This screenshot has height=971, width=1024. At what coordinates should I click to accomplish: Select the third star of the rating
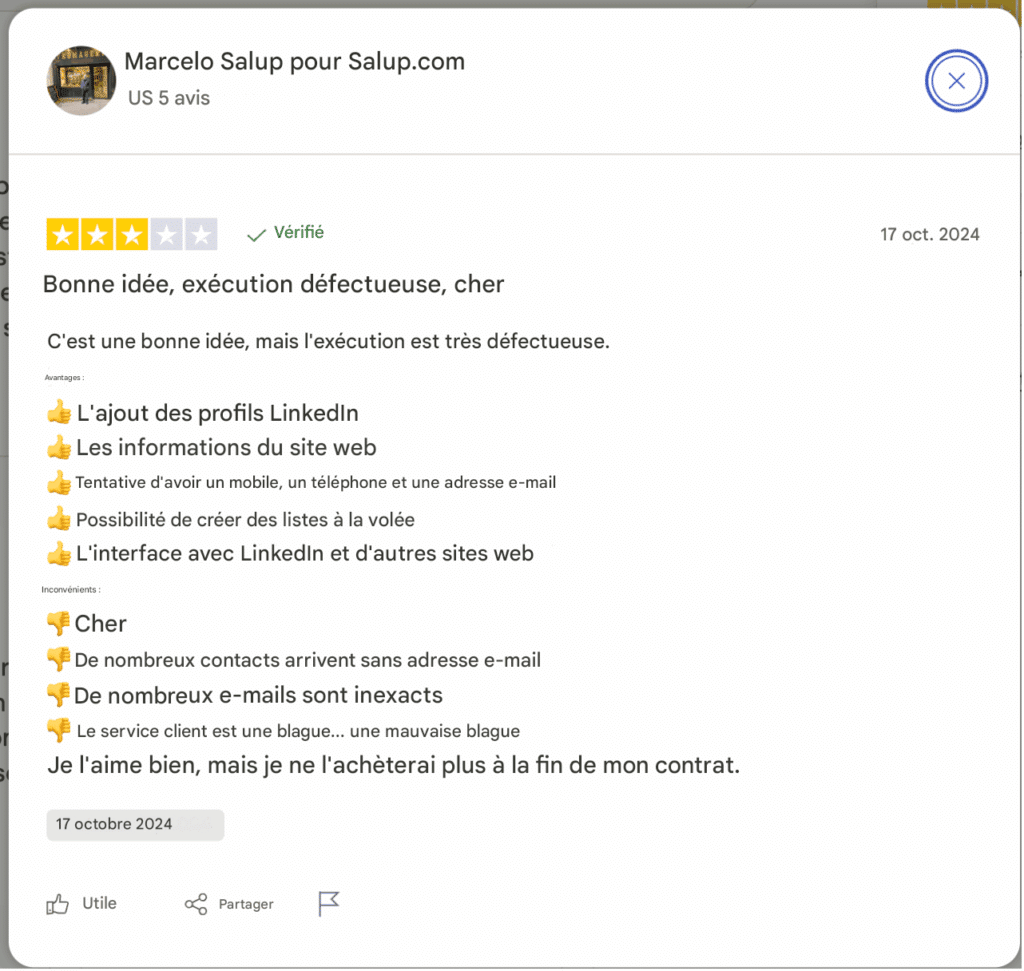(x=132, y=233)
